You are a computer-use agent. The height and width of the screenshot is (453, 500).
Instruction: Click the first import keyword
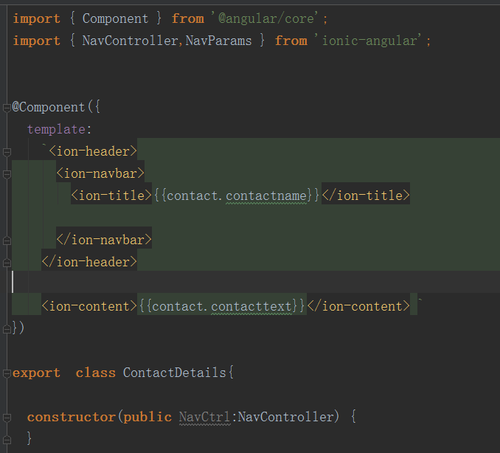(x=37, y=19)
